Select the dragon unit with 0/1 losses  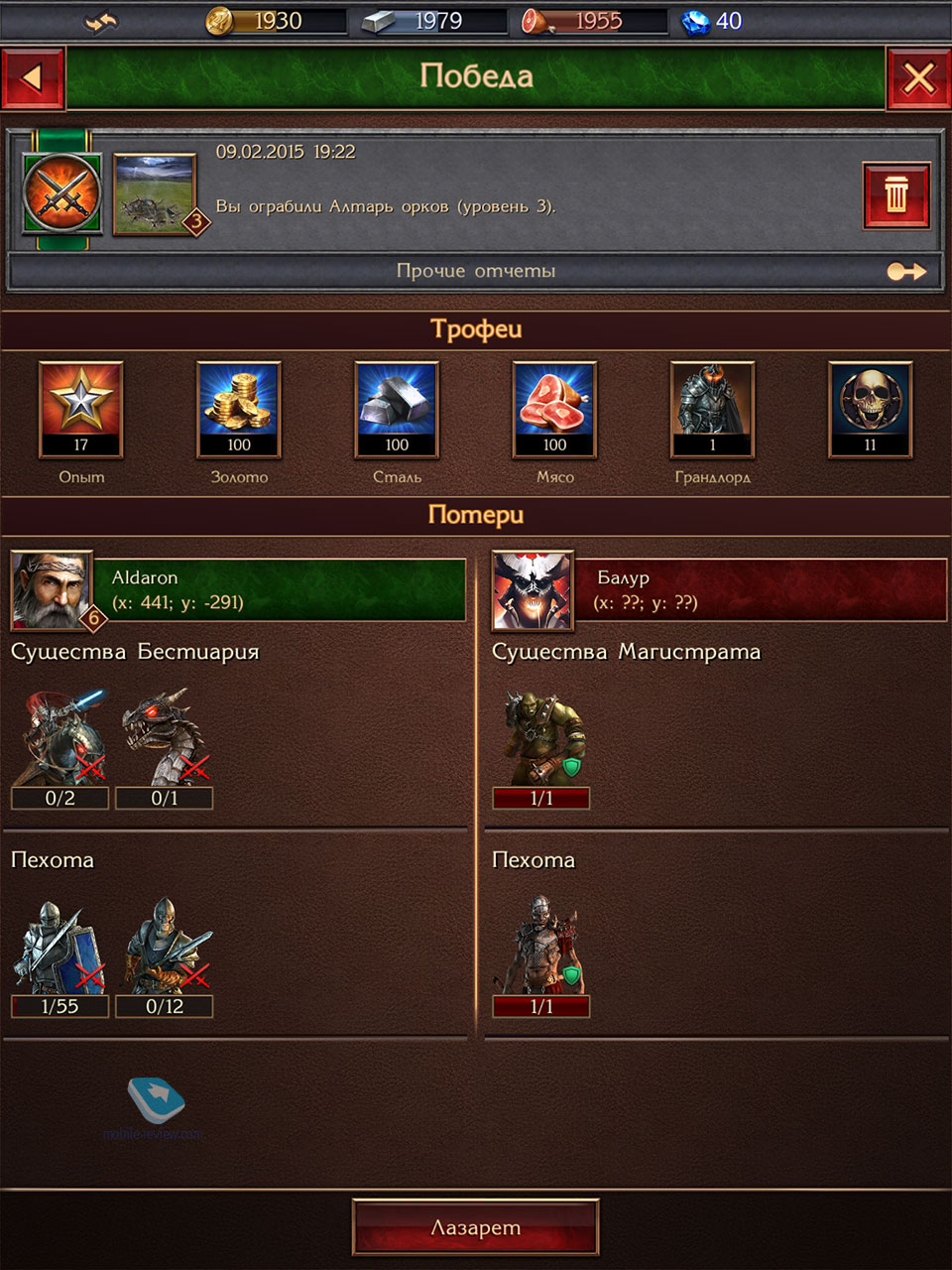[165, 748]
